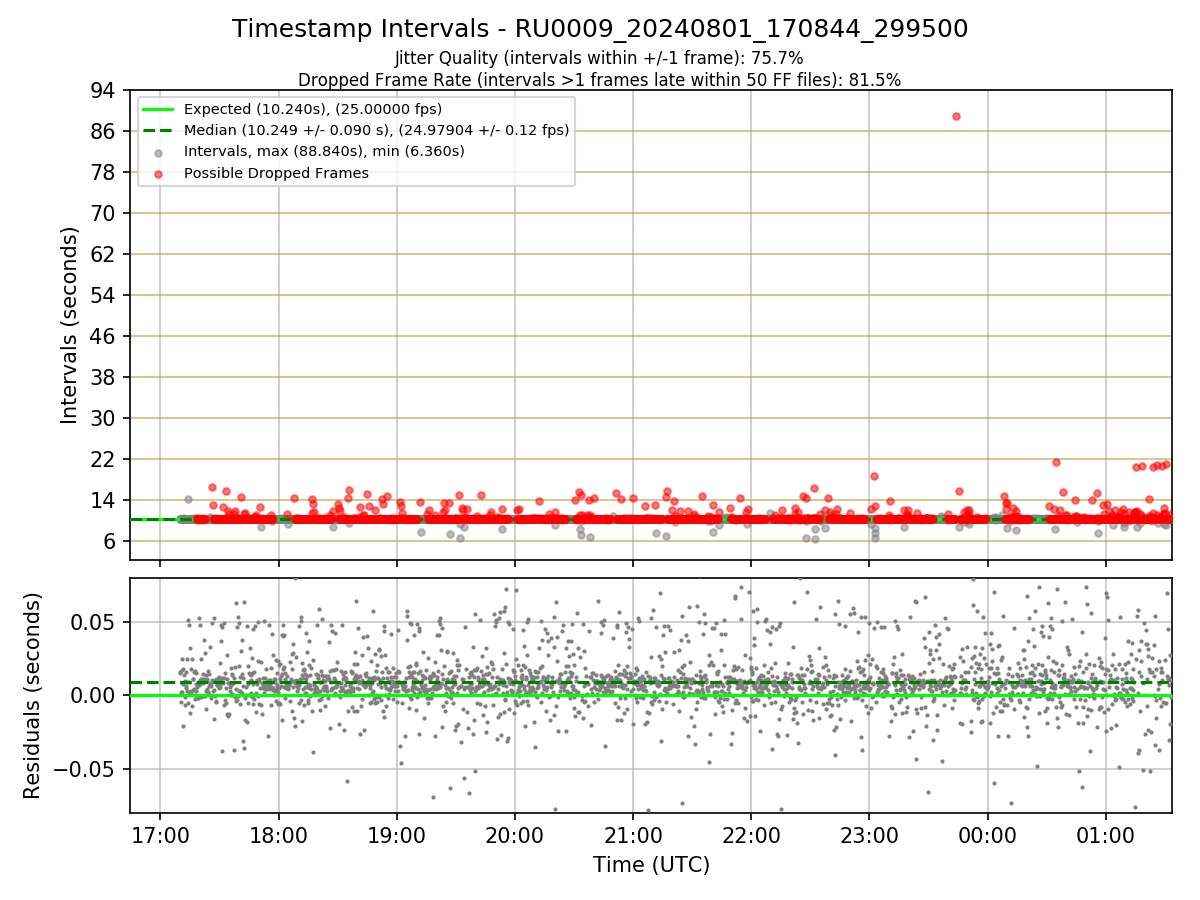Click the x-axis tick label '19:00'
The height and width of the screenshot is (900, 1200).
point(396,834)
